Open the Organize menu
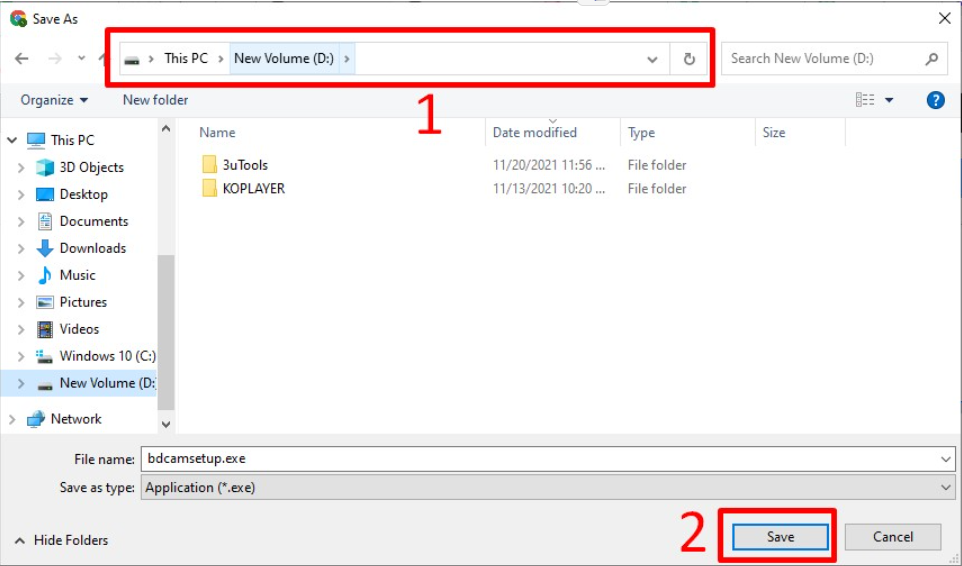The height and width of the screenshot is (566, 962). click(x=54, y=100)
